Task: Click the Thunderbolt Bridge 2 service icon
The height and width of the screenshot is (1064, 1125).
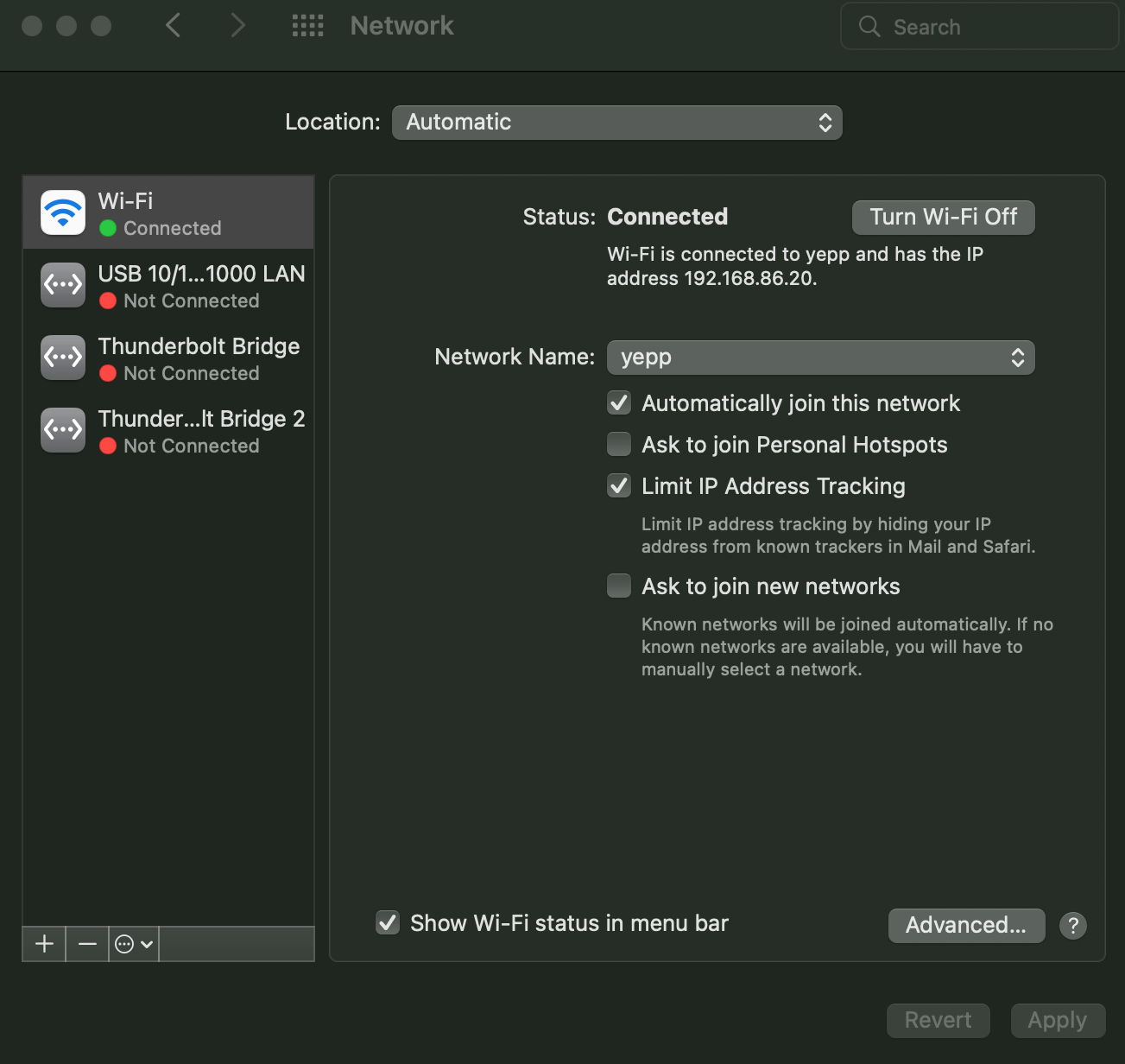Action: 63,430
